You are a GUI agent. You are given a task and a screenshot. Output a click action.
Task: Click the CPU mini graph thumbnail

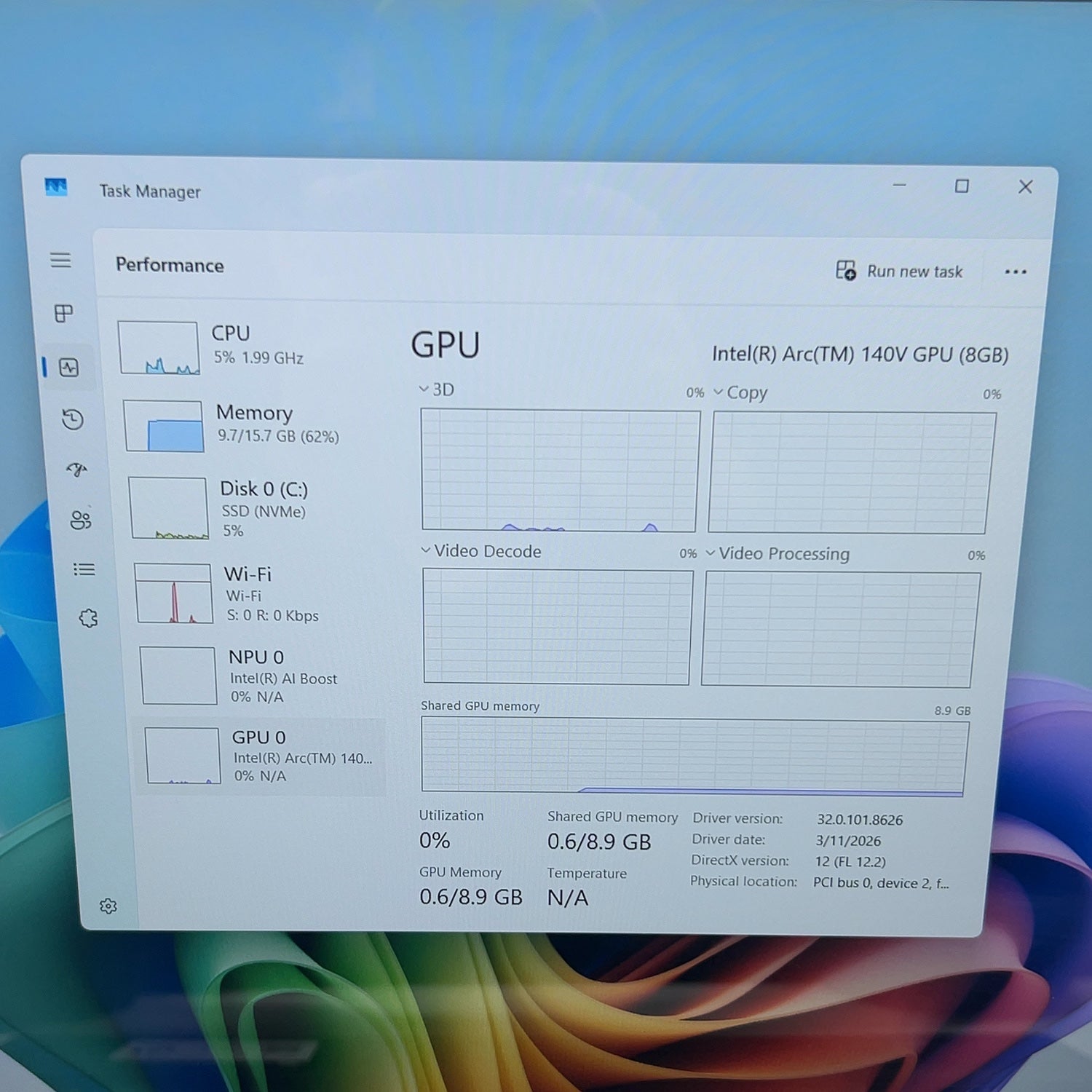tap(159, 348)
